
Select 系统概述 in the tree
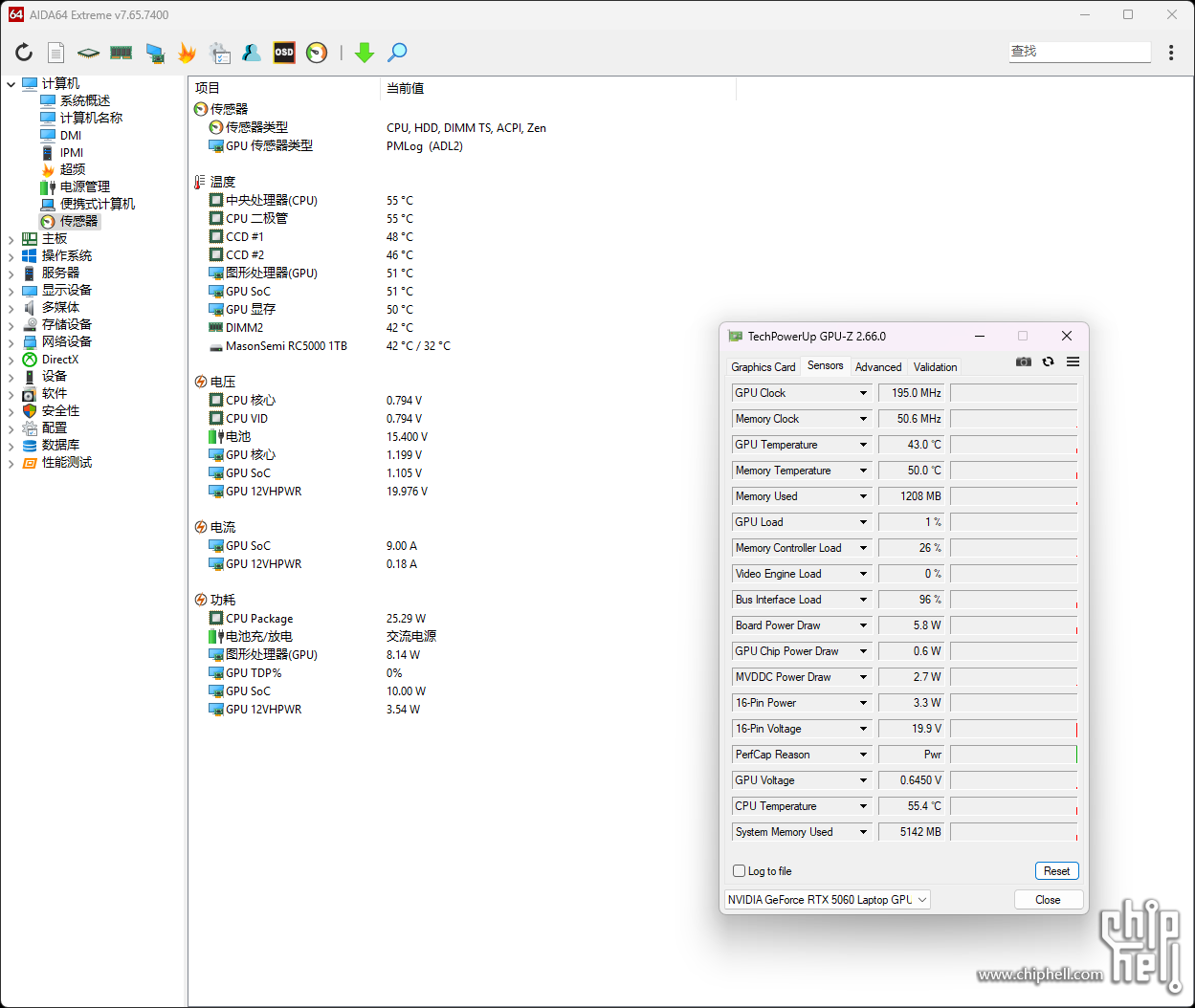click(85, 101)
